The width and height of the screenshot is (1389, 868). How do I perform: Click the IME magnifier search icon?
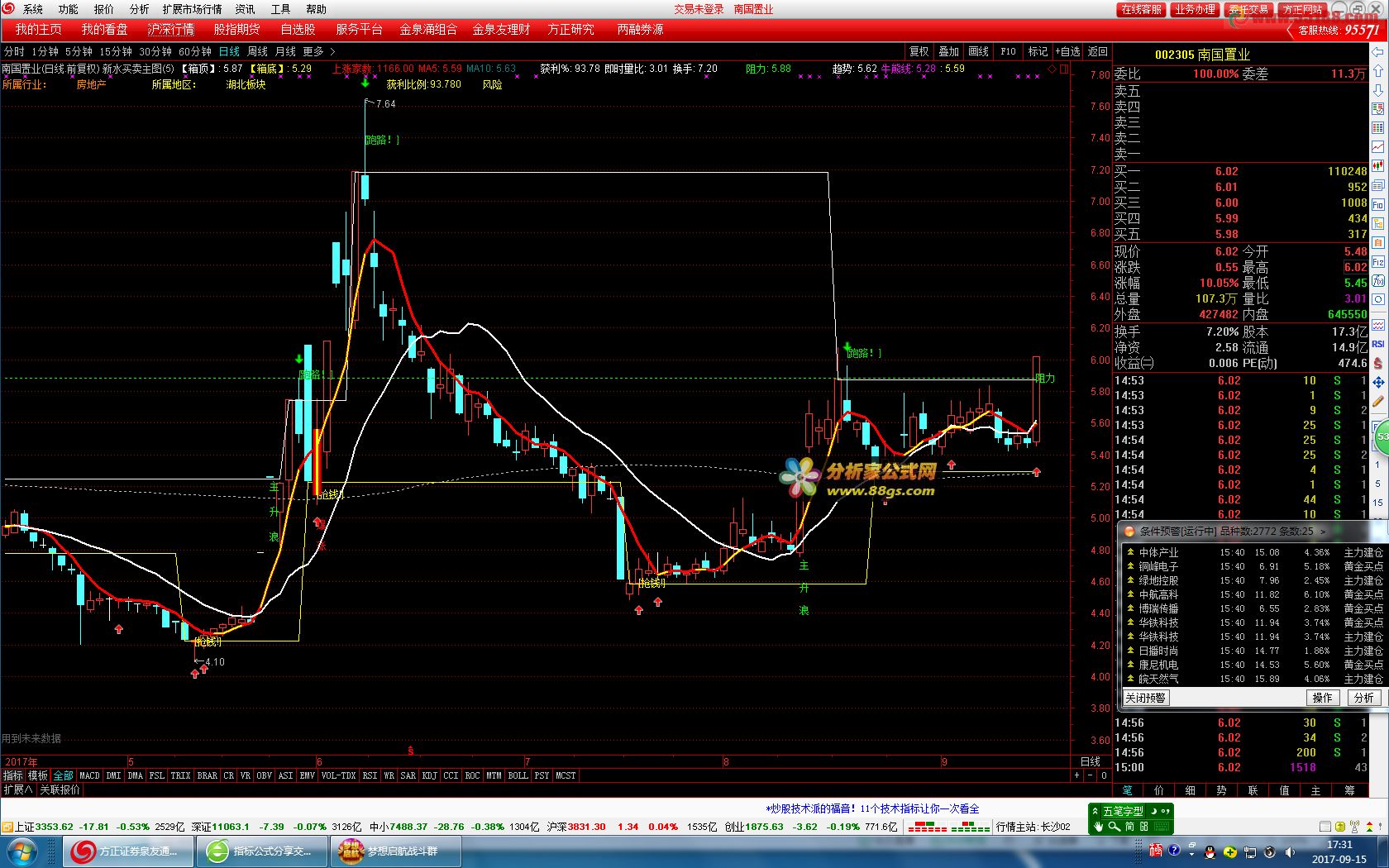coord(1114,827)
